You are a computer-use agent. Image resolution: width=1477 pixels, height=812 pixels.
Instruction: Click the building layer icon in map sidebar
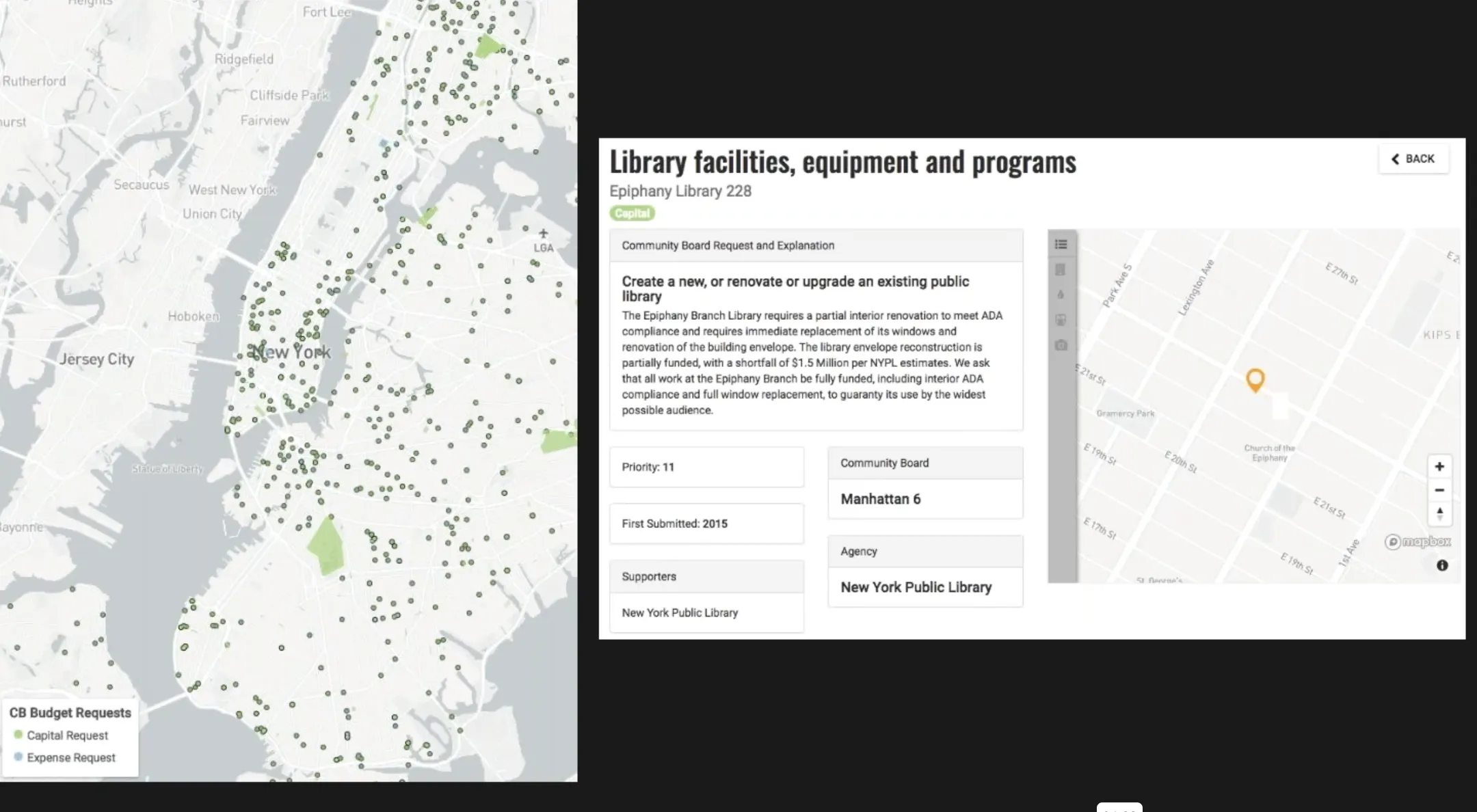[x=1061, y=269]
